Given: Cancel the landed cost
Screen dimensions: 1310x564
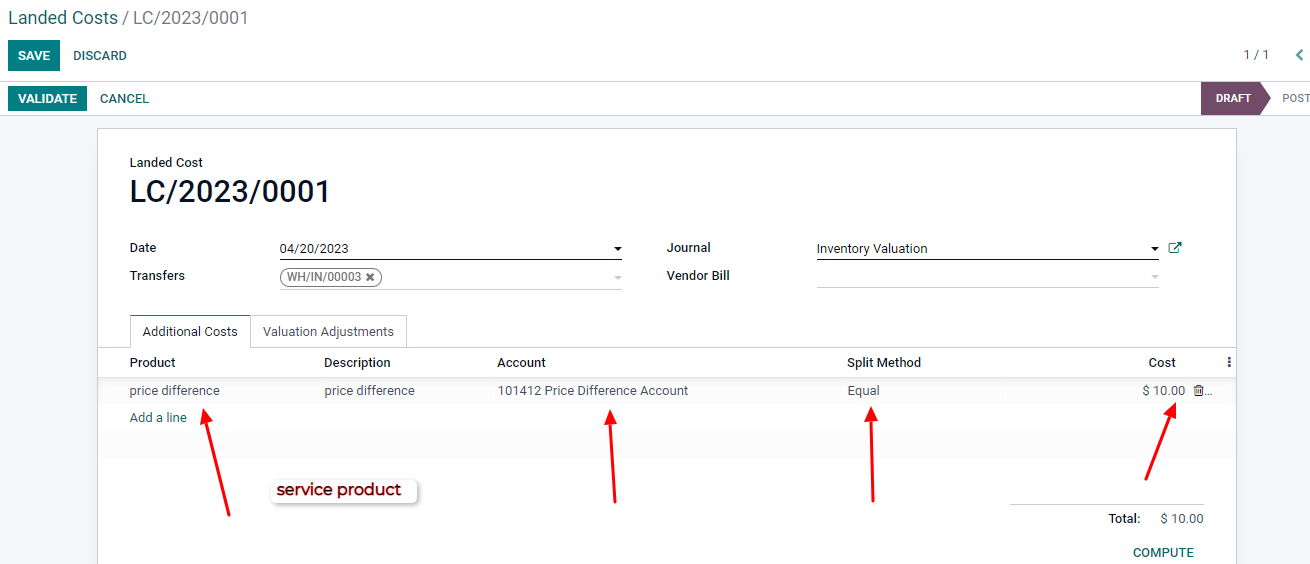Looking at the screenshot, I should click(x=124, y=98).
